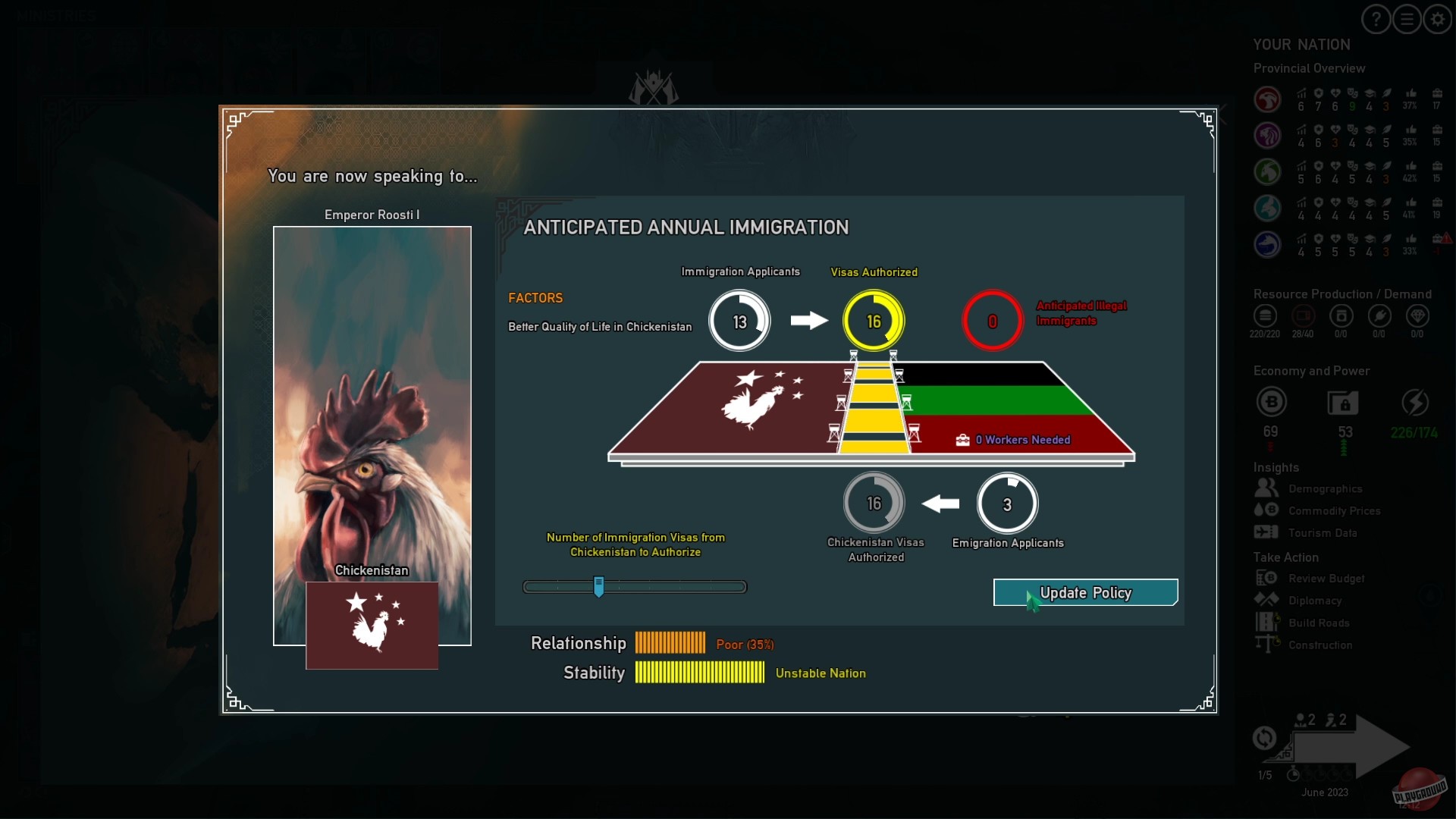Select the Build Roads action
Screen dimensions: 1456x819
click(x=1319, y=623)
